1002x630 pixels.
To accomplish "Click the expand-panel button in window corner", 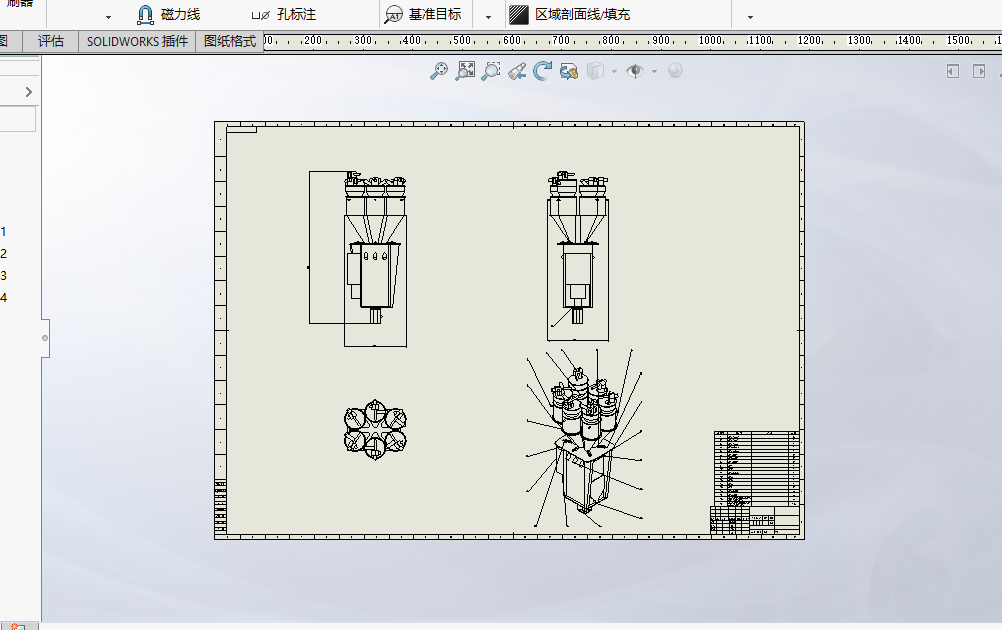I will pyautogui.click(x=979, y=71).
